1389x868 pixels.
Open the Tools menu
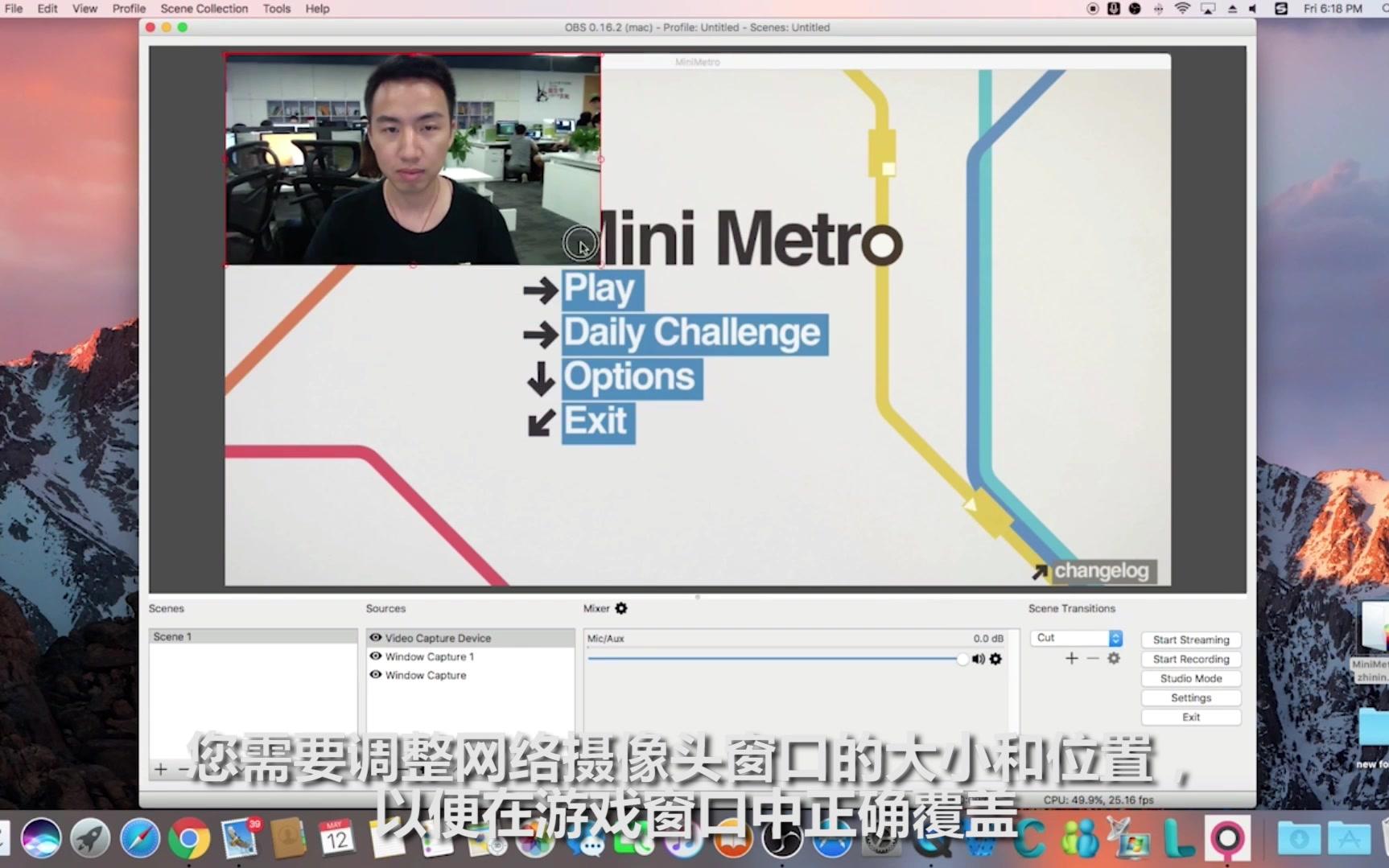[x=277, y=9]
